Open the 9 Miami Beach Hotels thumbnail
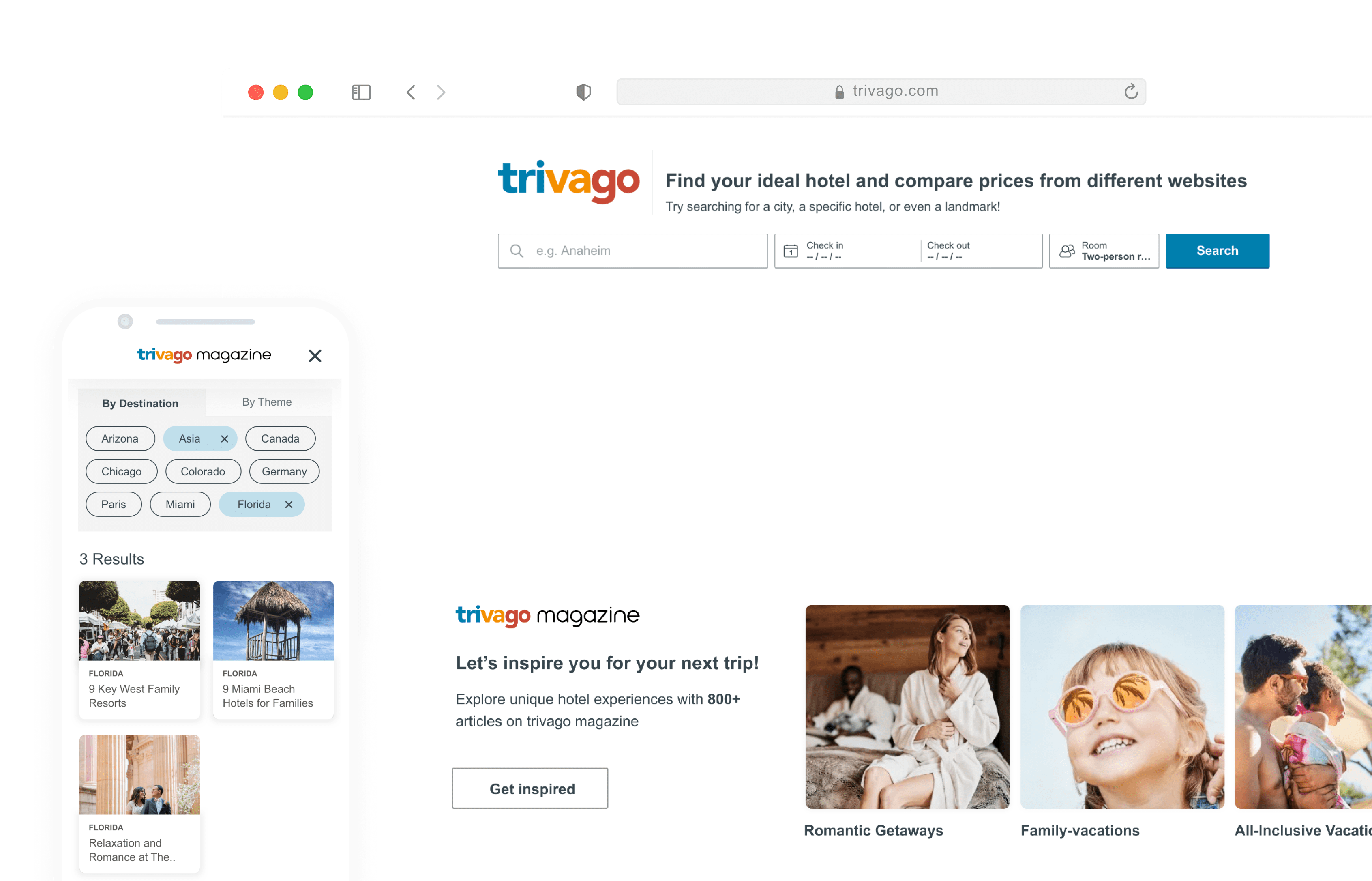This screenshot has height=881, width=1372. tap(273, 621)
